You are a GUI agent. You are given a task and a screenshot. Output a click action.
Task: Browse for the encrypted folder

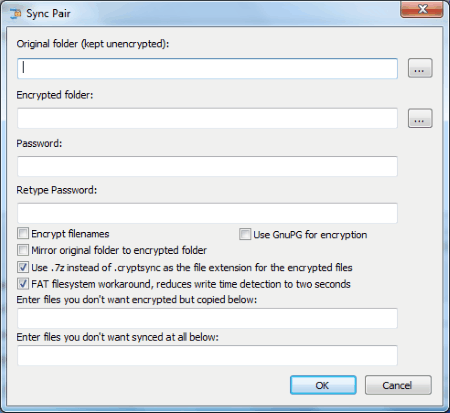pyautogui.click(x=420, y=118)
